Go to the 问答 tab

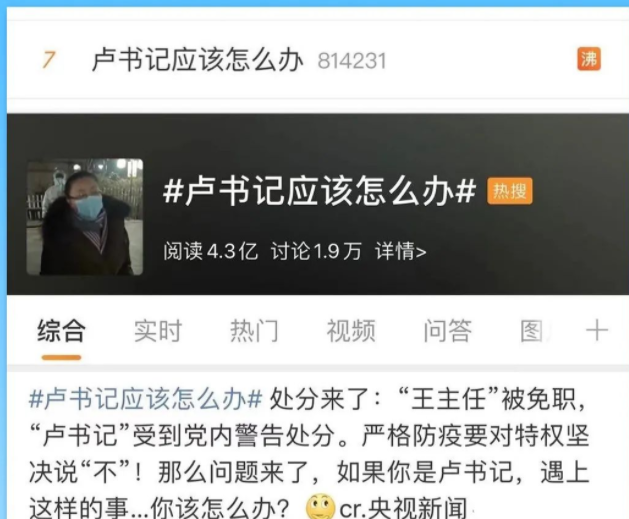448,331
